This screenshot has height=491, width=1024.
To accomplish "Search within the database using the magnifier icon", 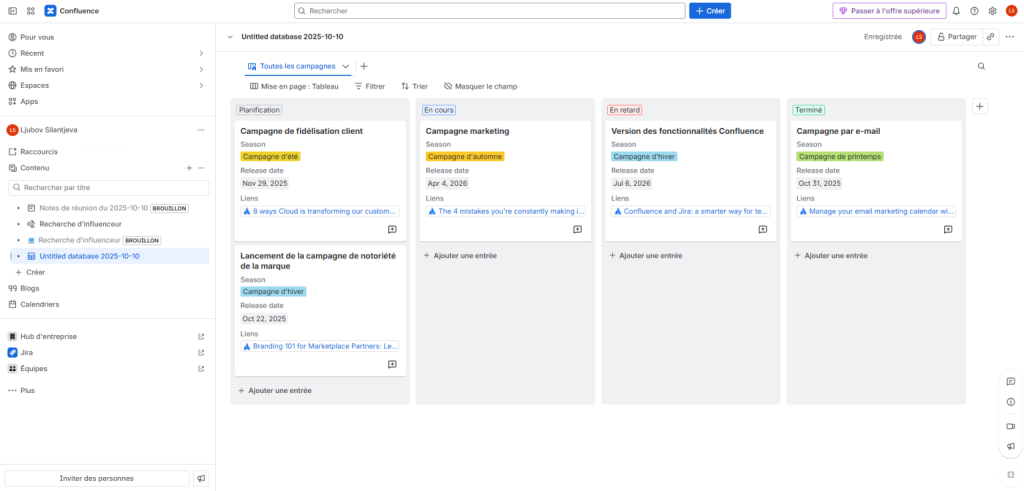I will coord(981,66).
